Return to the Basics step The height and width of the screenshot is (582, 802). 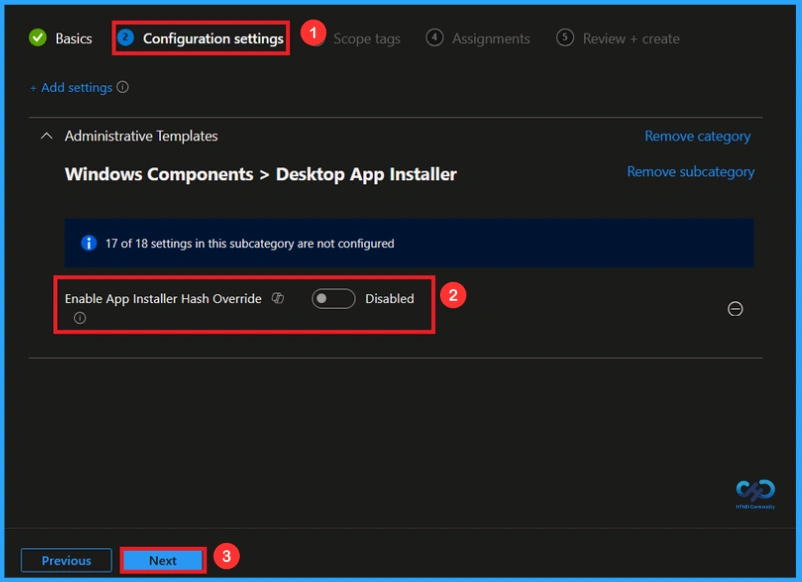[67, 37]
